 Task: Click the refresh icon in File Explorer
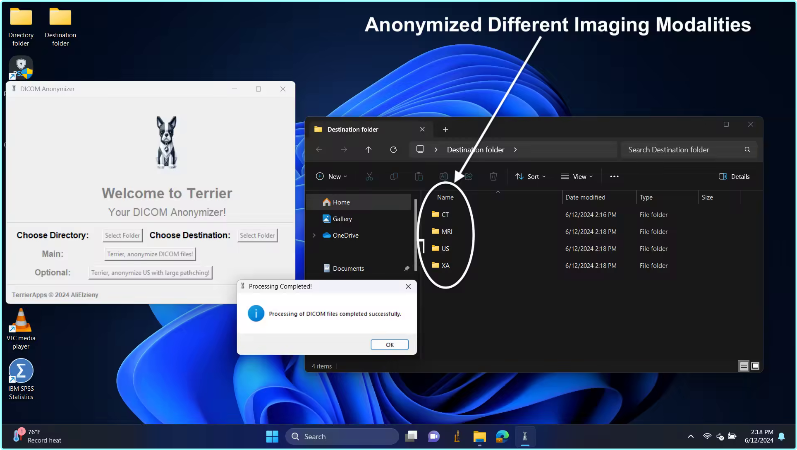point(393,150)
